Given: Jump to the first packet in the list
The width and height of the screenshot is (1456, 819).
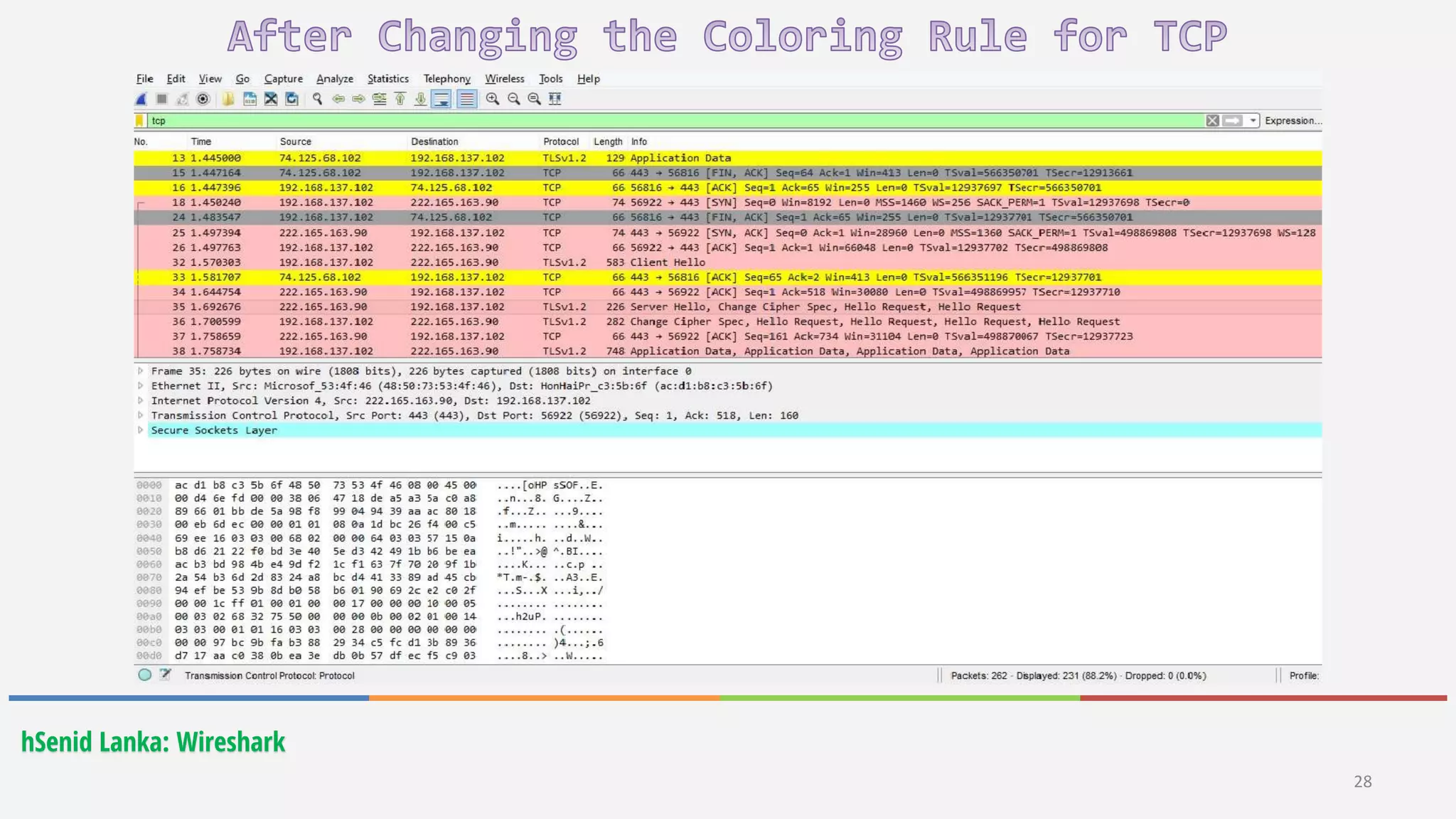Looking at the screenshot, I should 400,99.
